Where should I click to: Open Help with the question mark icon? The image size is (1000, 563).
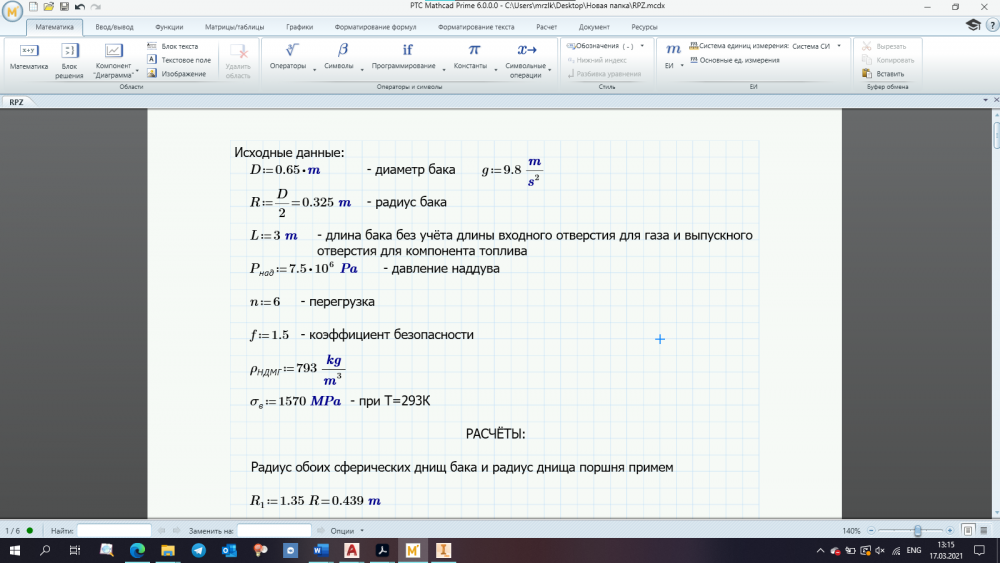992,25
